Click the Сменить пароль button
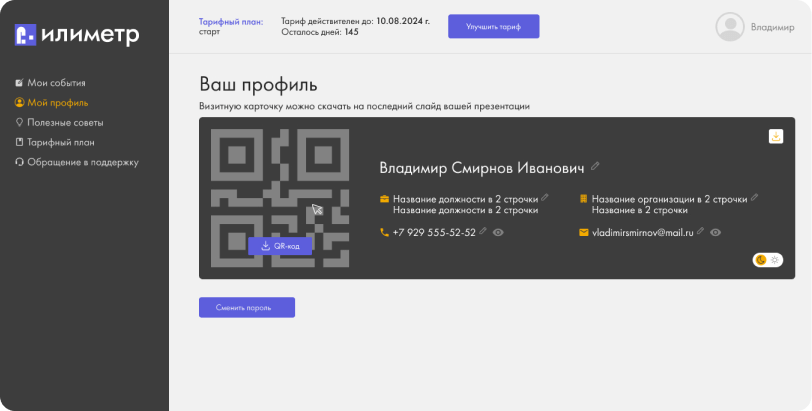This screenshot has height=411, width=812. point(247,307)
